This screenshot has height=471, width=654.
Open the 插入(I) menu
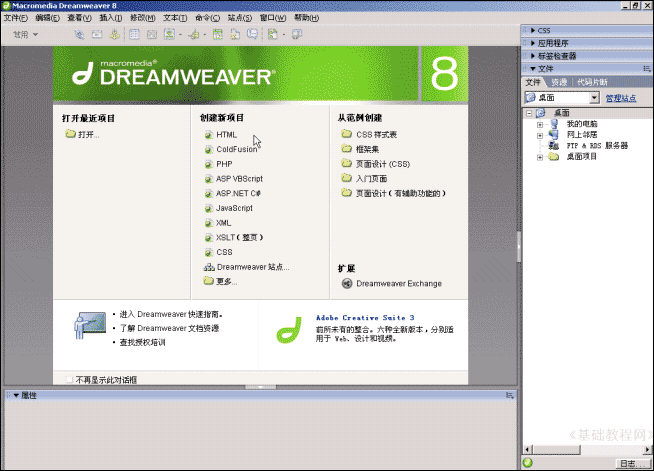tap(111, 18)
